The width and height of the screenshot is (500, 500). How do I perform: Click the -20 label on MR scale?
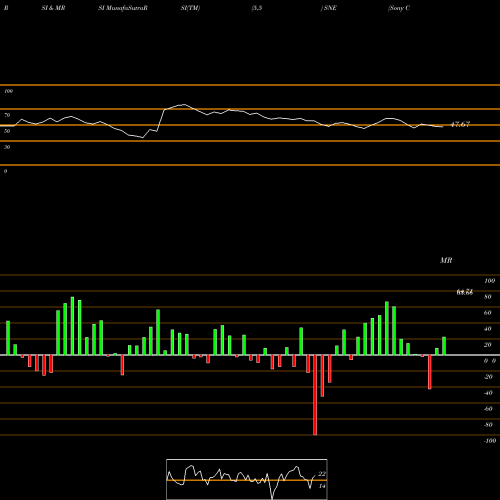[x=488, y=377]
